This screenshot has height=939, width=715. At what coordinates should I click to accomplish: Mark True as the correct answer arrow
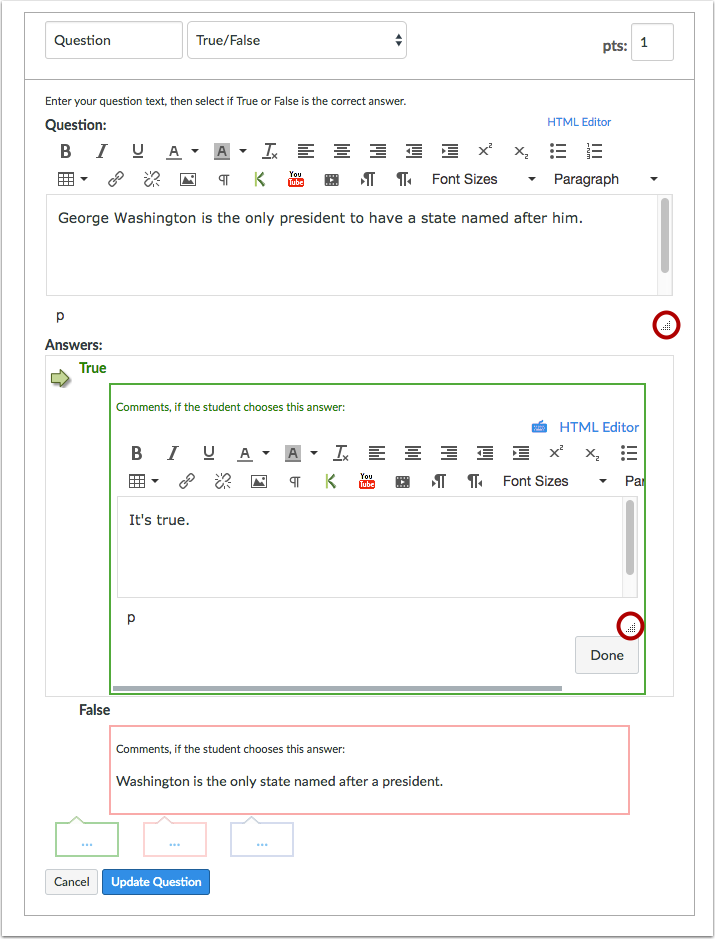click(x=60, y=378)
